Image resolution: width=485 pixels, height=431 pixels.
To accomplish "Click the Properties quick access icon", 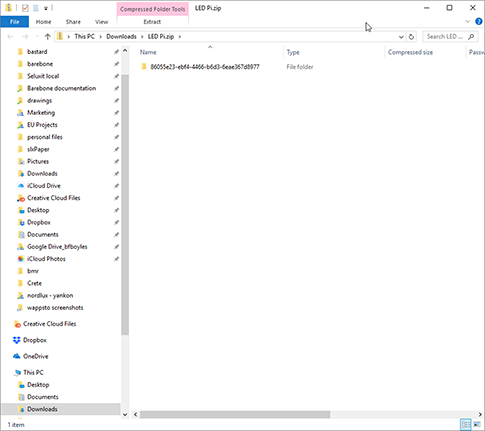I will click(x=25, y=8).
